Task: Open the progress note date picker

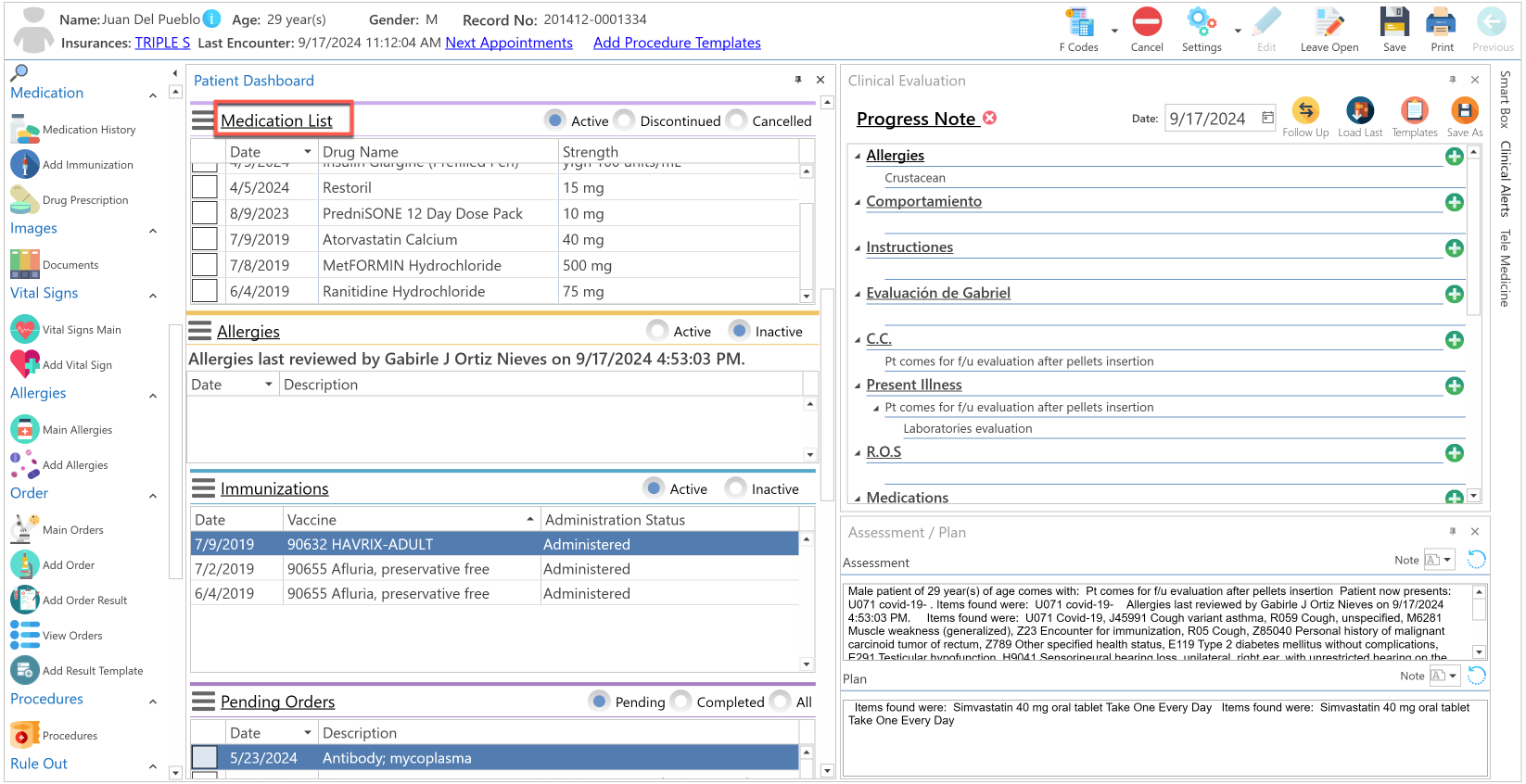Action: pos(1267,118)
